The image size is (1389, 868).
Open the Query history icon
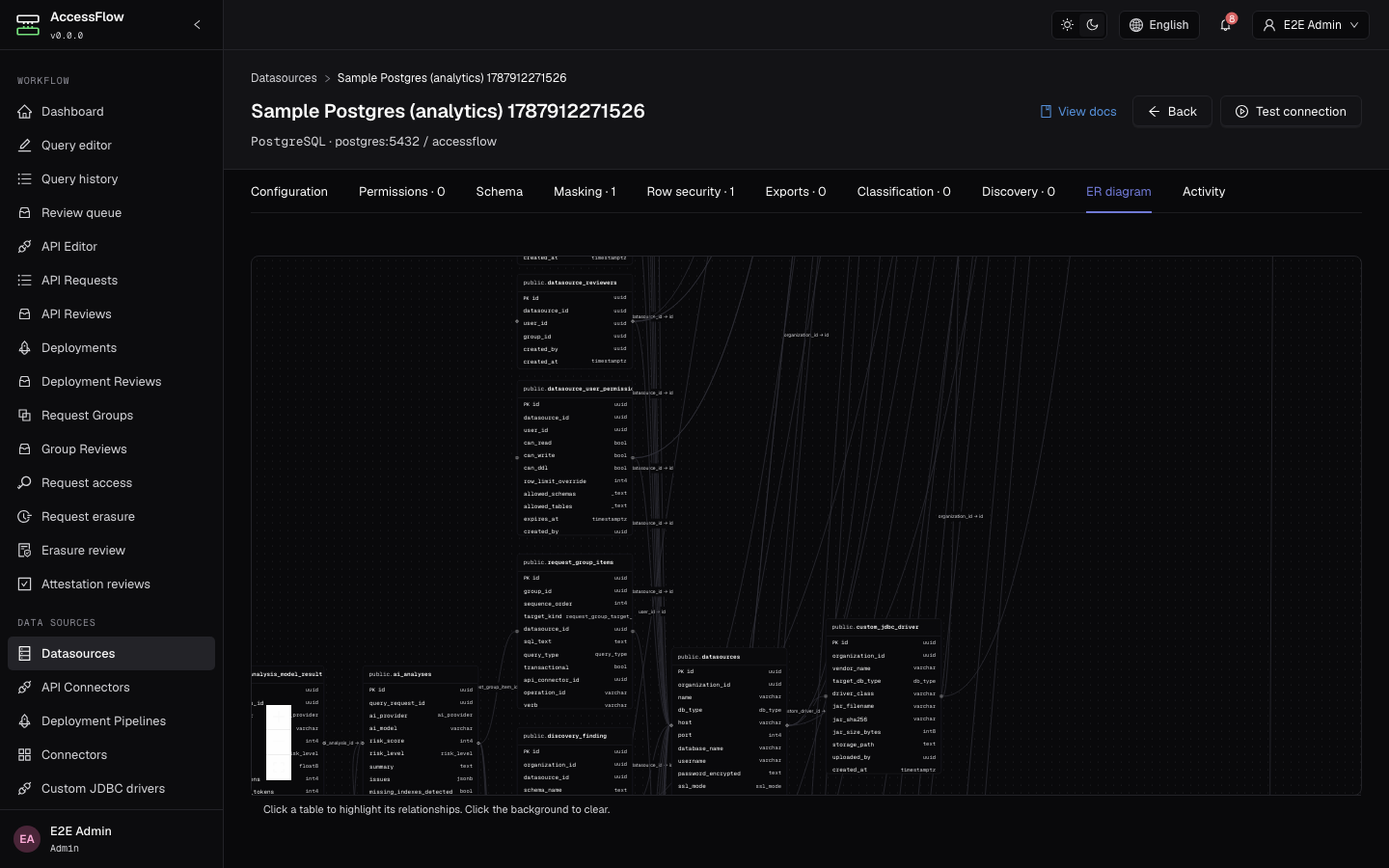pos(25,179)
